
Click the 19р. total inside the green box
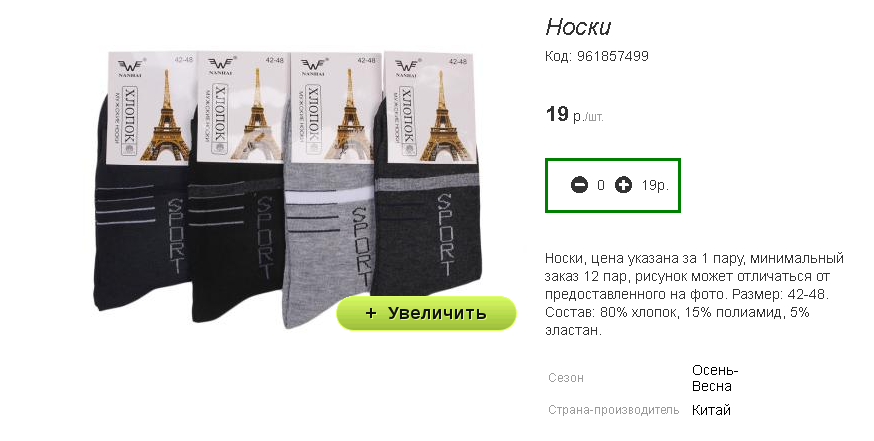pyautogui.click(x=654, y=185)
